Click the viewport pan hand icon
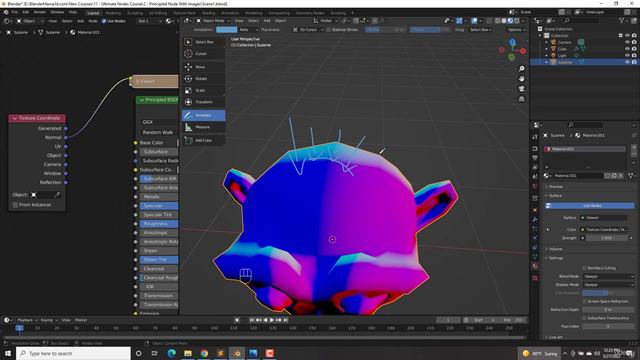640x360 pixels. [522, 79]
